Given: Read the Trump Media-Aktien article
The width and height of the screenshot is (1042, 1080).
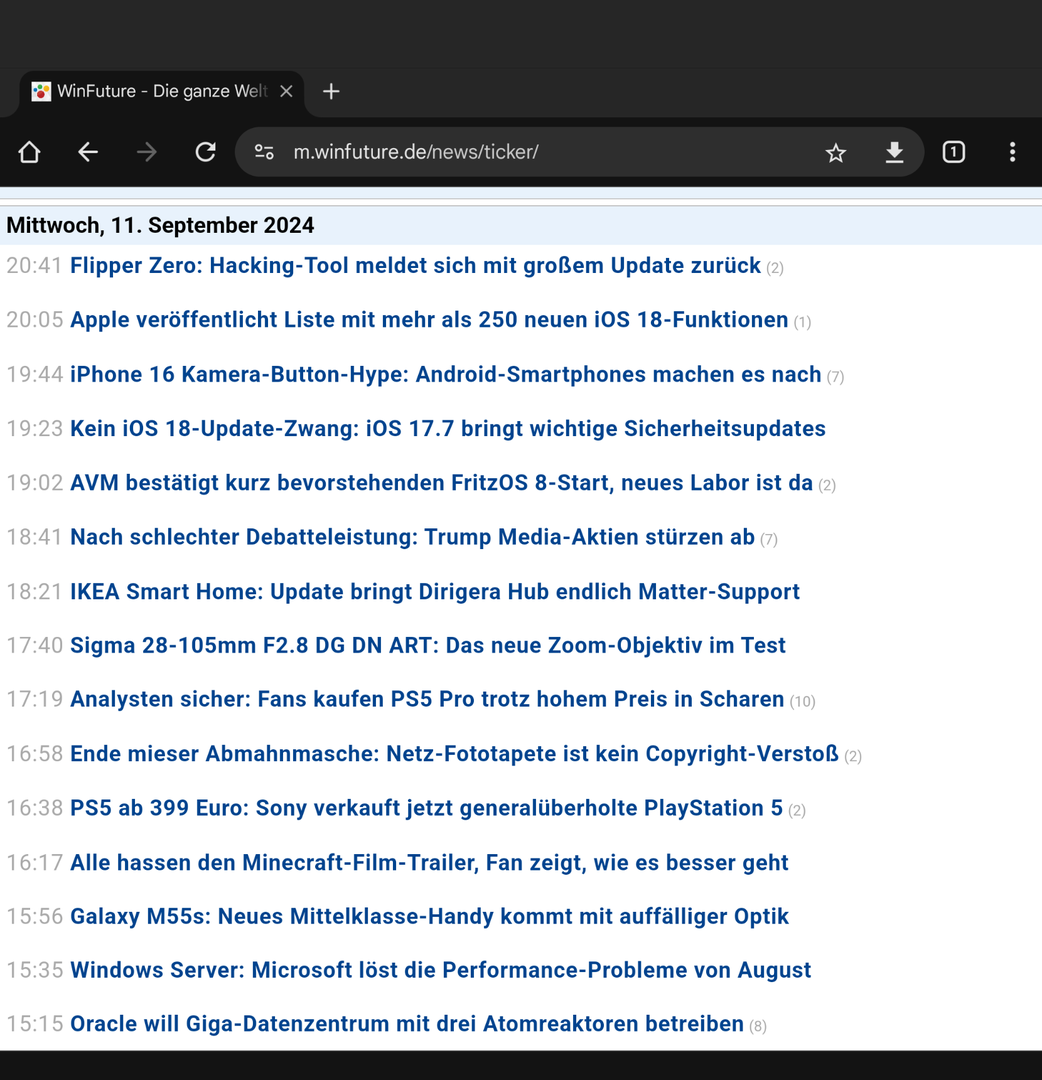Looking at the screenshot, I should click(412, 537).
